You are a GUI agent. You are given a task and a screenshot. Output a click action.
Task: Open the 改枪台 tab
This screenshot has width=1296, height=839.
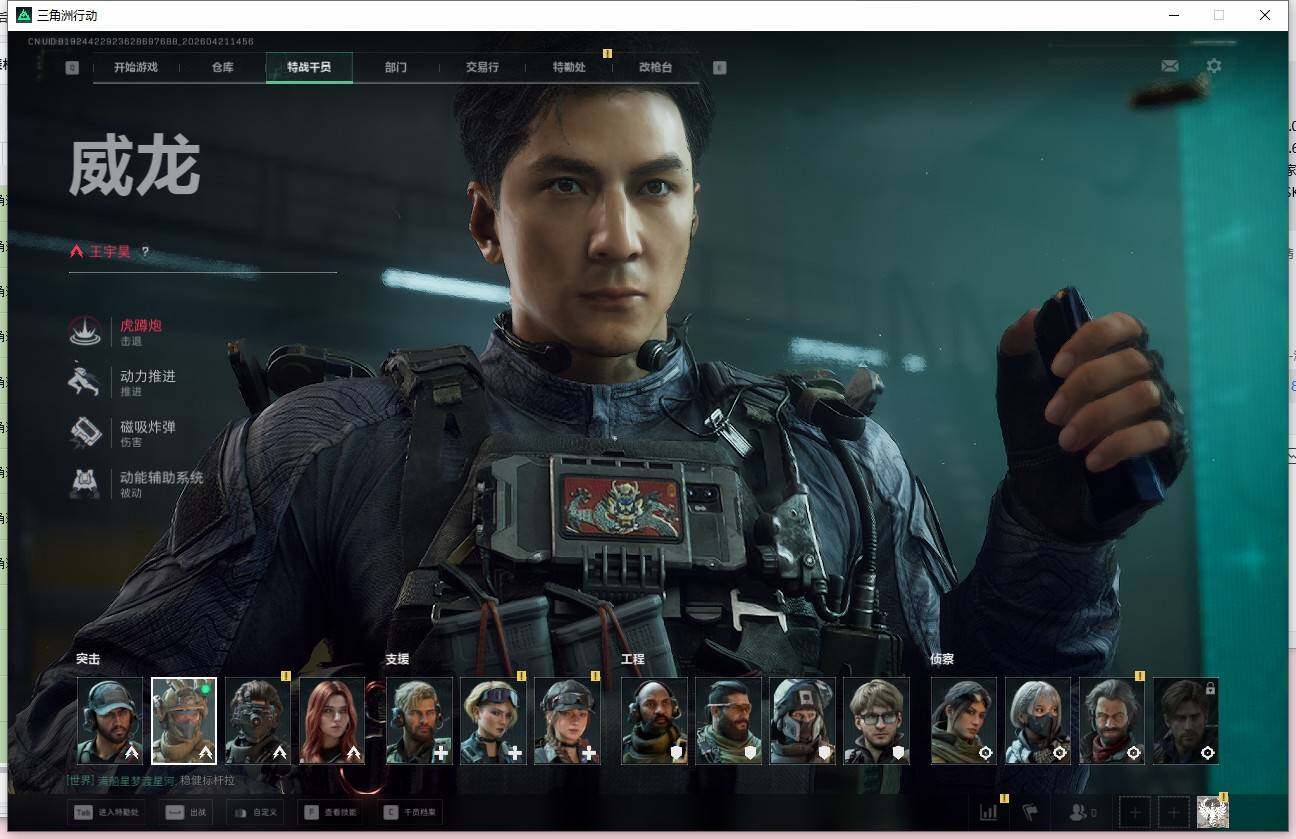[656, 67]
